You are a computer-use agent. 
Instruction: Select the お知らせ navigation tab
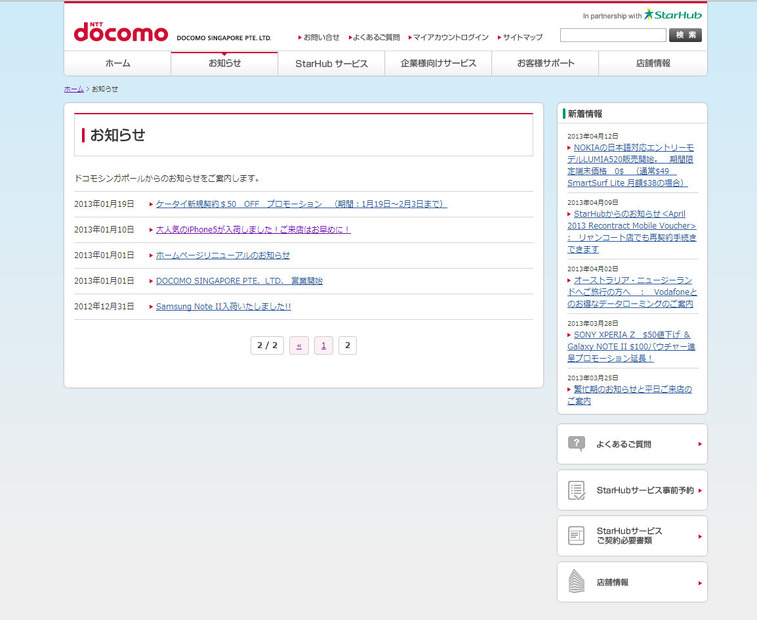pyautogui.click(x=224, y=63)
